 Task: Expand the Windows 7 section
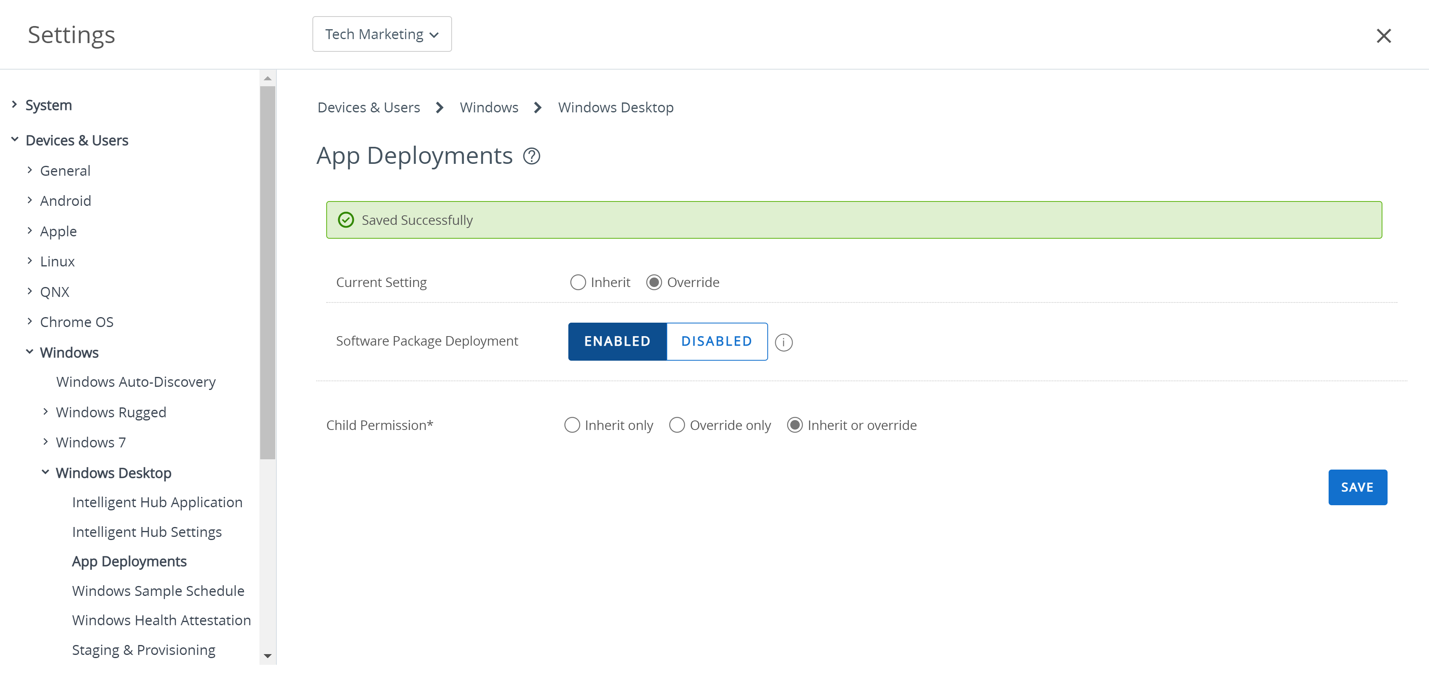[x=45, y=441]
